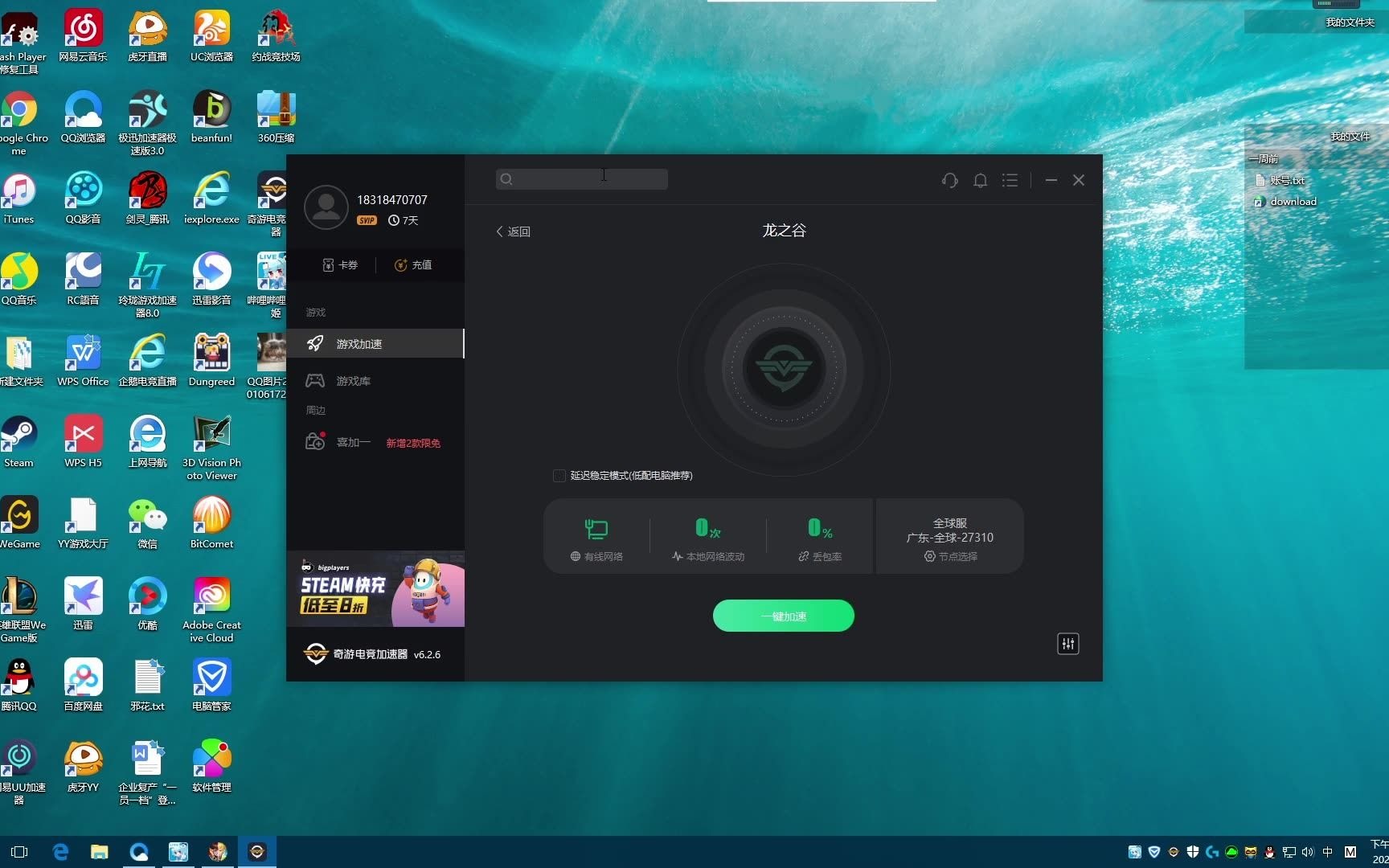Viewport: 1389px width, 868px height.
Task: Click 返回 back link
Action: [513, 231]
